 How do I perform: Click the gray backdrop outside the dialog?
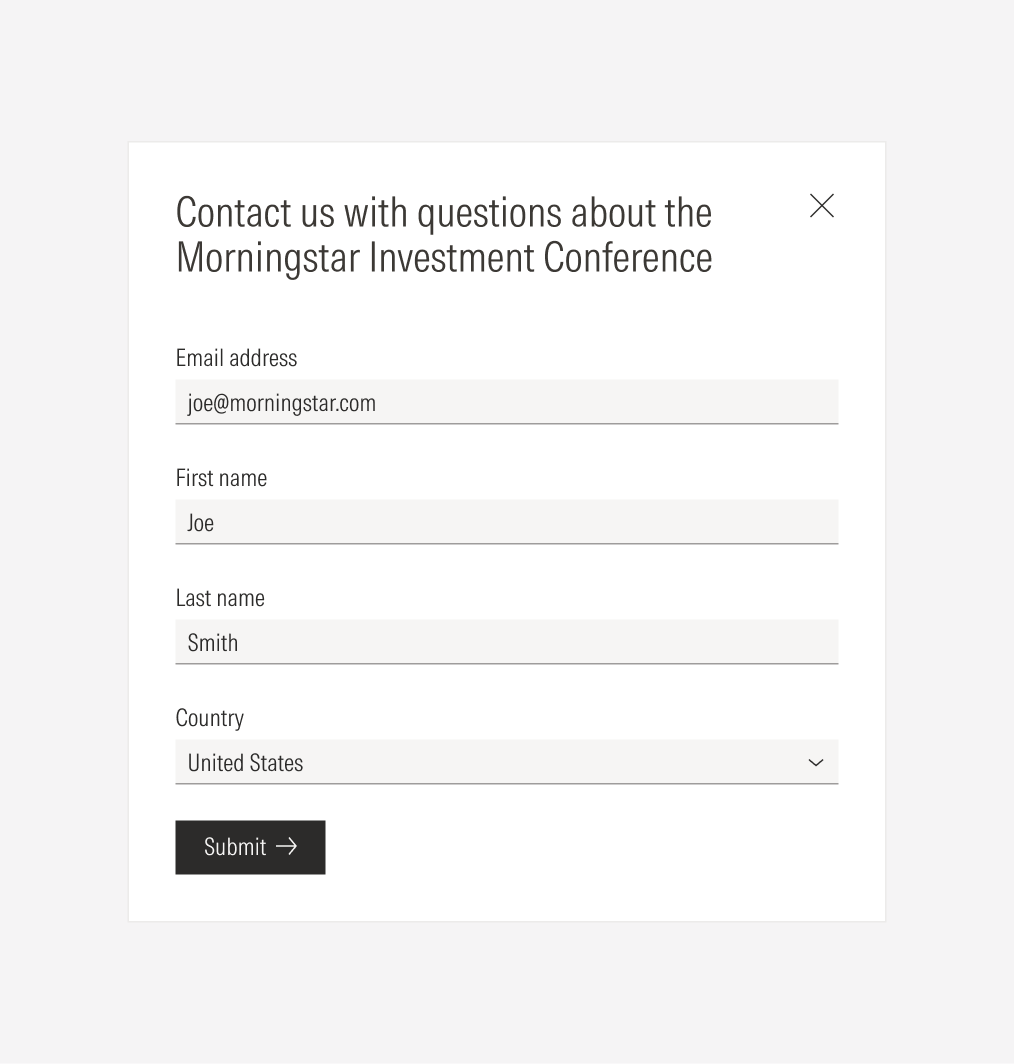click(60, 500)
